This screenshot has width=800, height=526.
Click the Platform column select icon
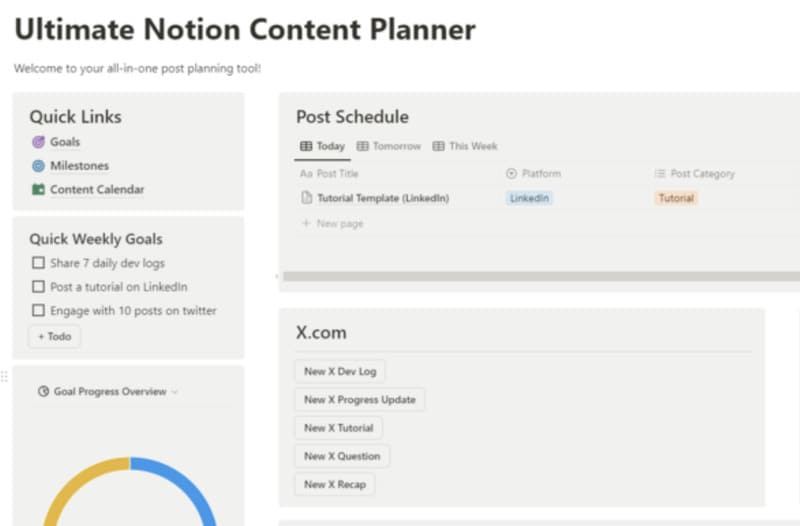(511, 174)
